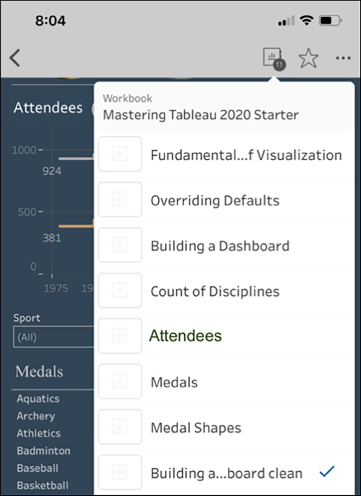Image resolution: width=361 pixels, height=496 pixels.
Task: Choose the Medals sheet entry
Action: click(174, 382)
